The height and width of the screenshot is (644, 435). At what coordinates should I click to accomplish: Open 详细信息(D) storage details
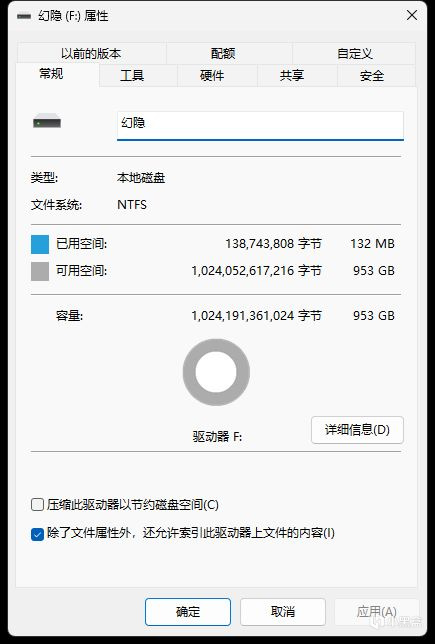pos(357,430)
